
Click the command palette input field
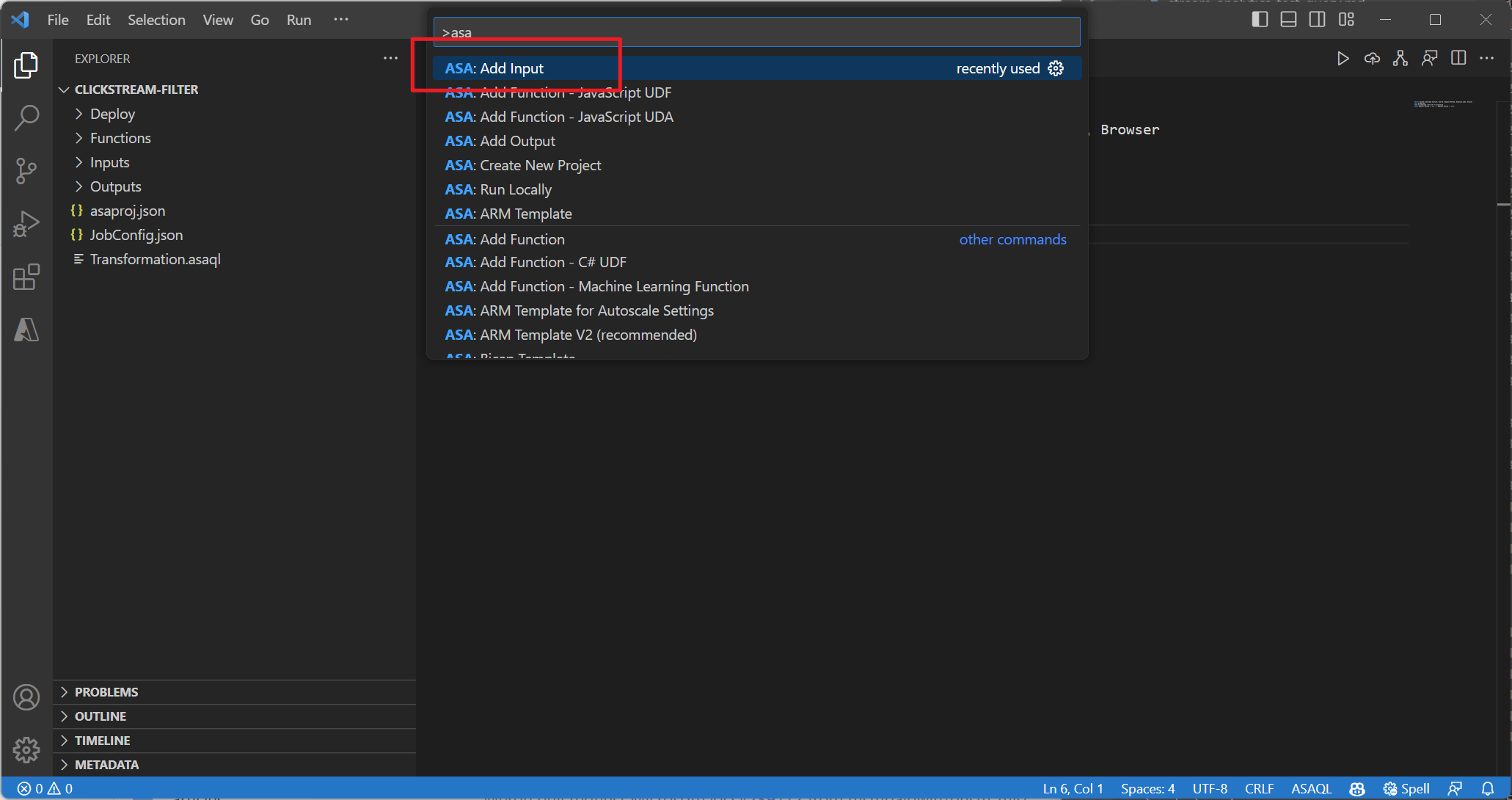pos(756,32)
